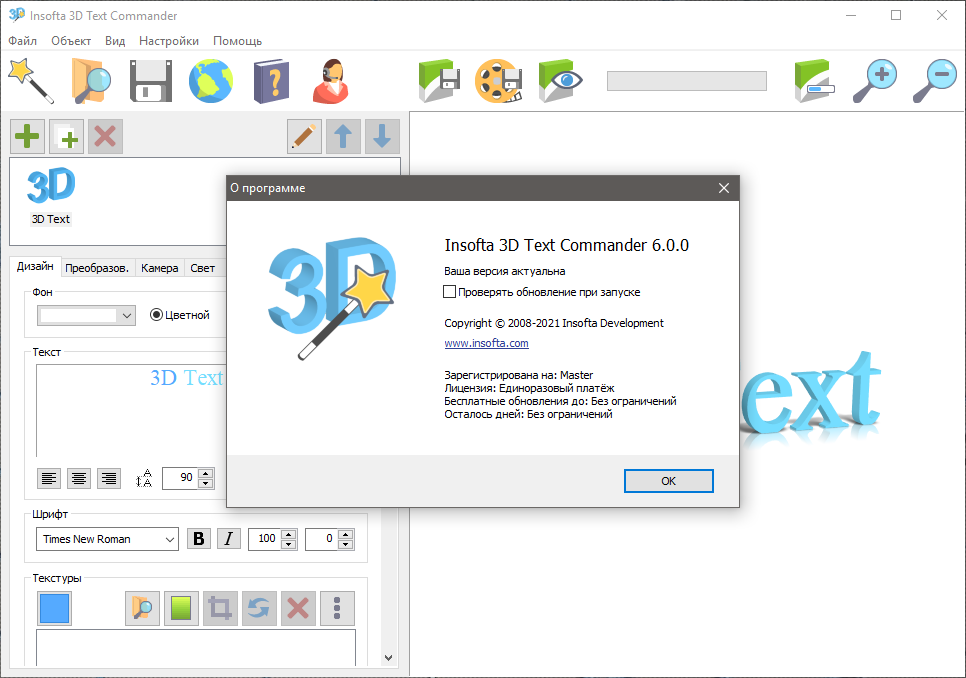This screenshot has height=678, width=966.
Task: Open the globe website icon
Action: 211,81
